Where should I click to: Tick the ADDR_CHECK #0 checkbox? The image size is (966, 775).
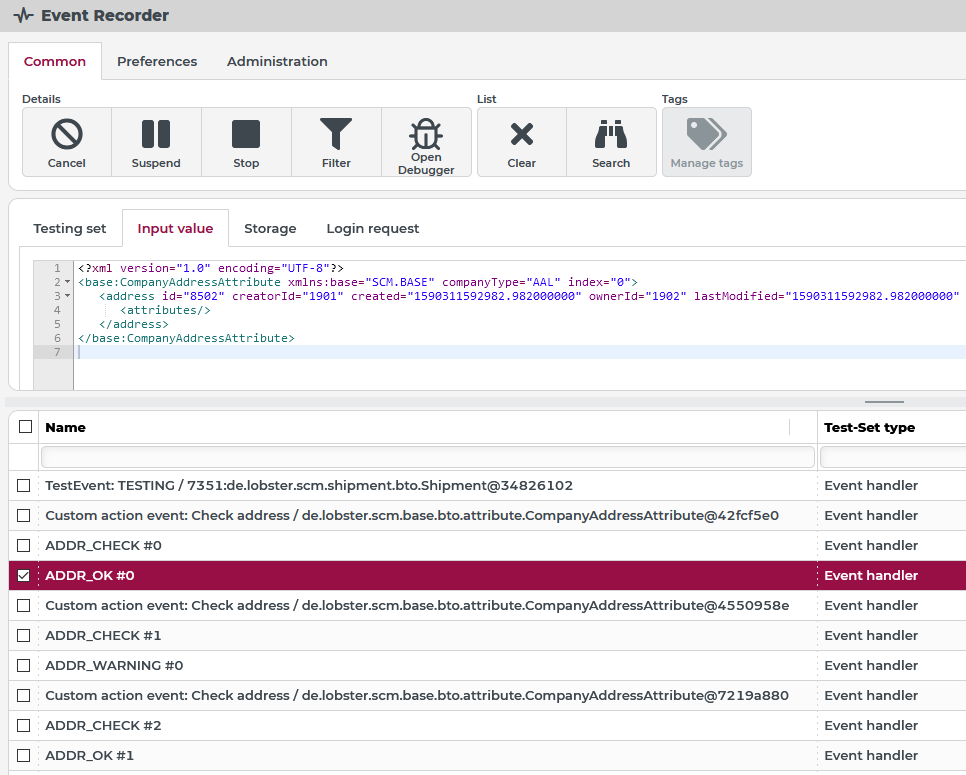pyautogui.click(x=23, y=545)
